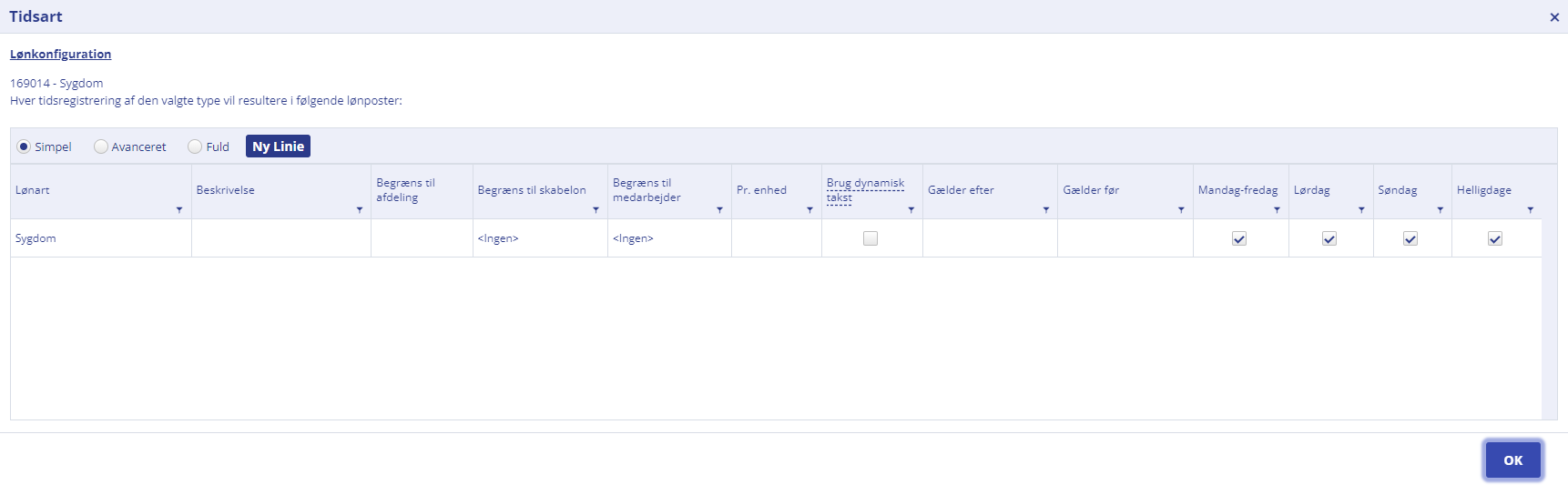Click Pr. enhed header text
The image size is (1568, 485).
point(761,190)
